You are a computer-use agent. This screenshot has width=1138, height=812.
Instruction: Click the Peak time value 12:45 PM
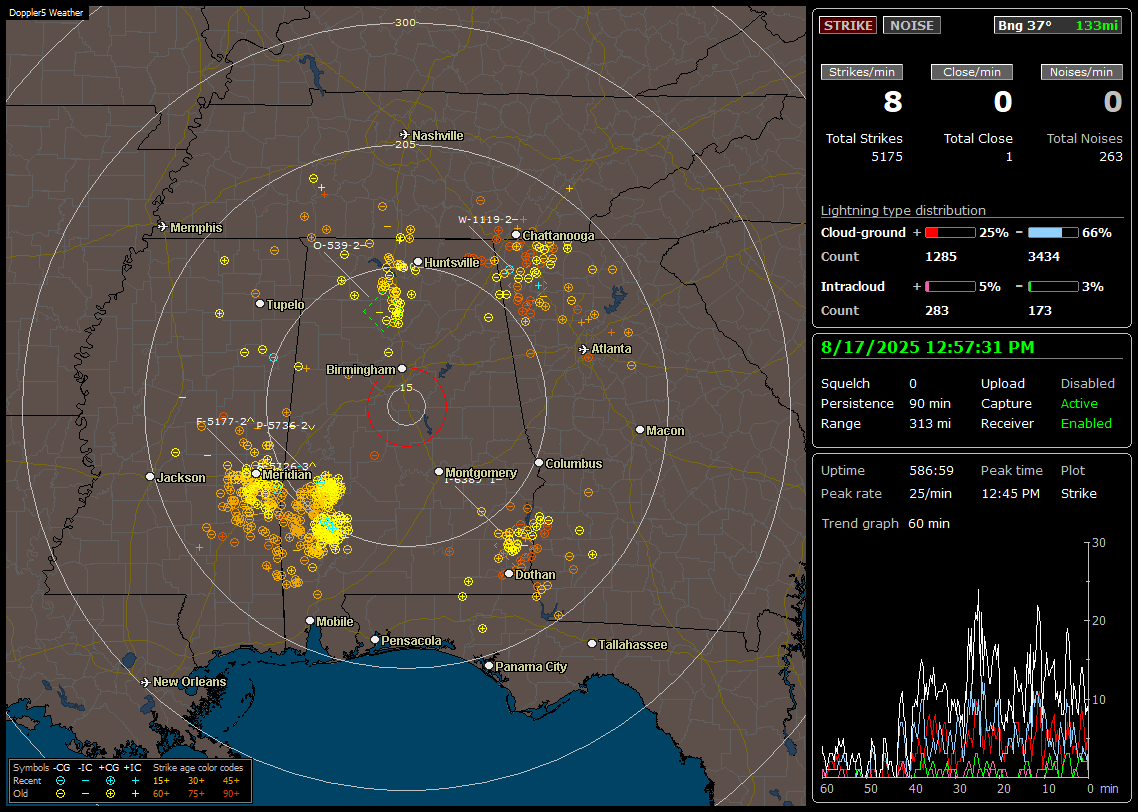coord(1010,494)
